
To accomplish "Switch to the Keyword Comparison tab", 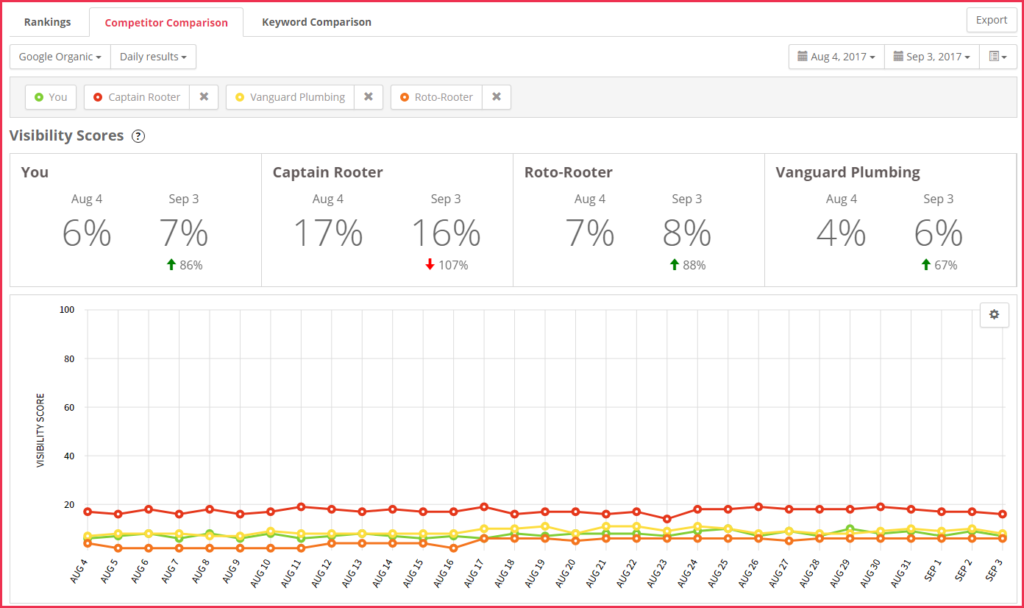I will [316, 22].
